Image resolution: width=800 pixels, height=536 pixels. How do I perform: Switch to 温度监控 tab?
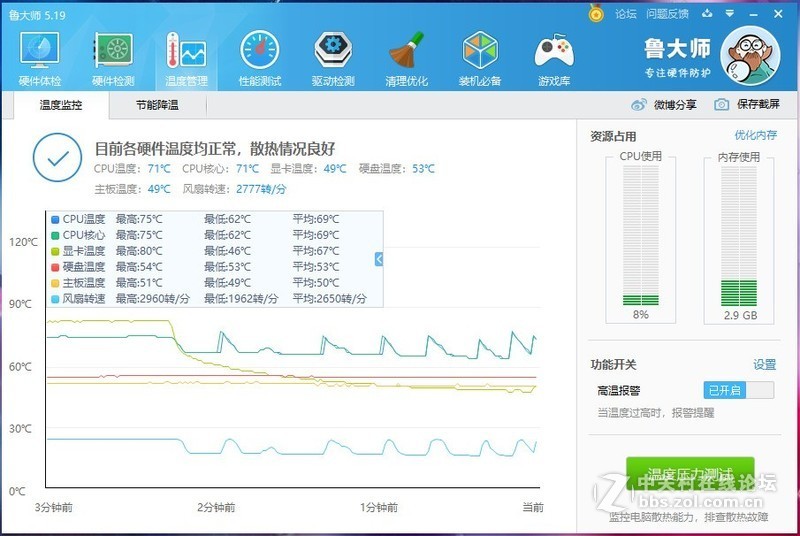click(61, 105)
